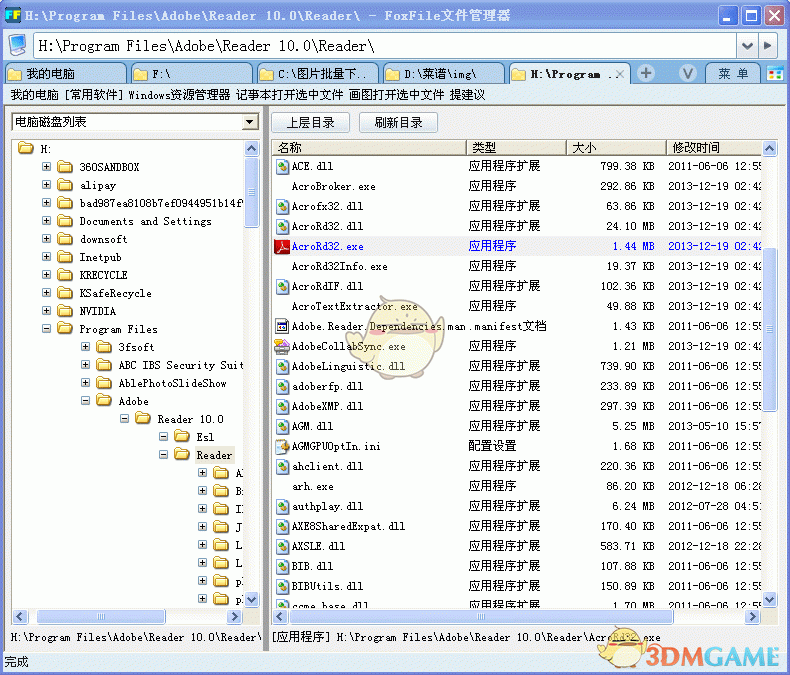Click the file list vertical scrollbar thumb
Screen dimensions: 790x675
pyautogui.click(x=769, y=329)
